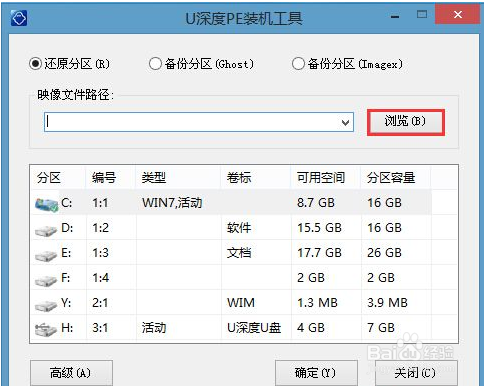Click the 17.7 GB free space cell
The width and height of the screenshot is (484, 386).
tap(319, 253)
